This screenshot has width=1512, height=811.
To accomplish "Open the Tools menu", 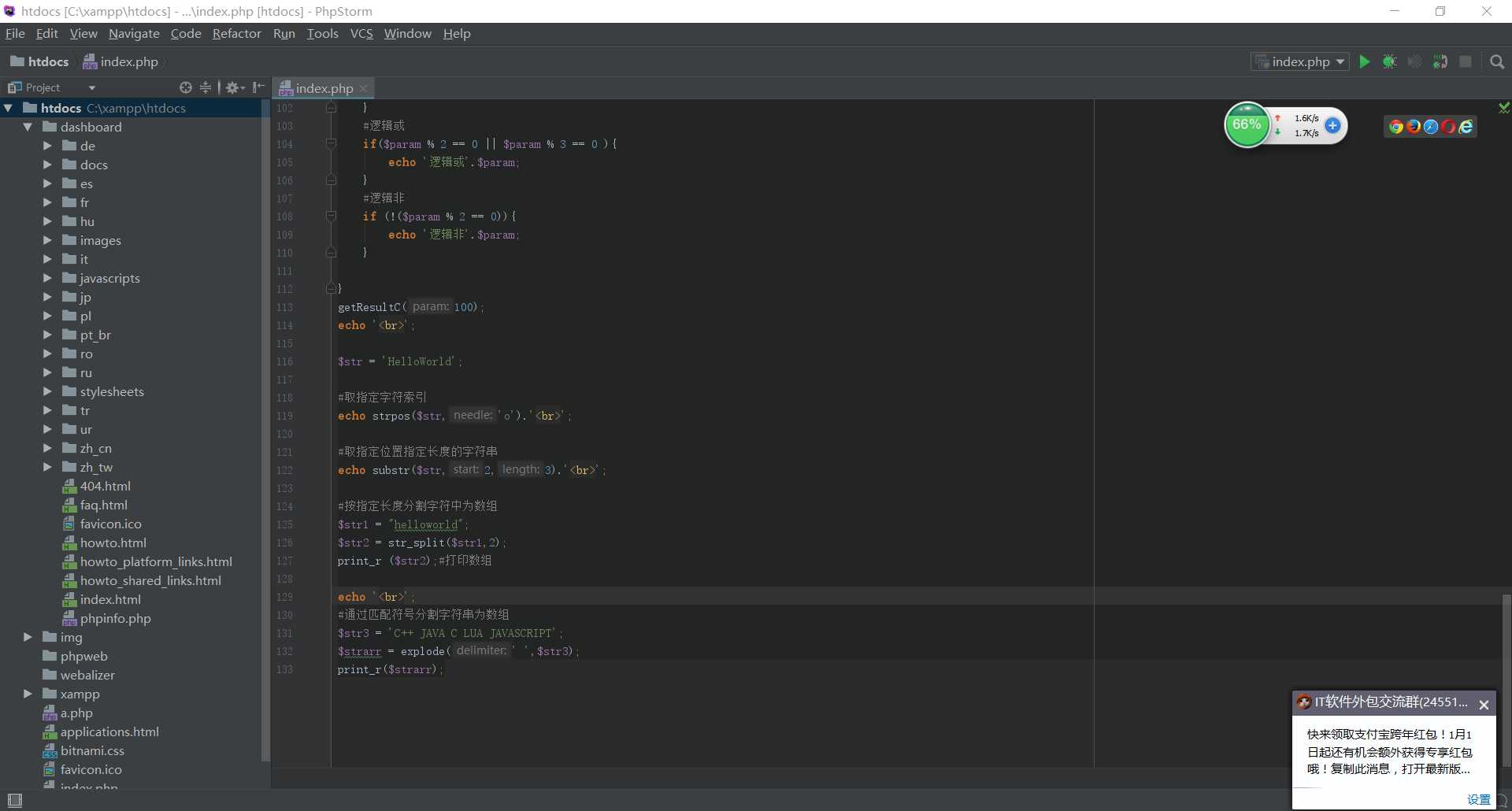I will tap(322, 33).
